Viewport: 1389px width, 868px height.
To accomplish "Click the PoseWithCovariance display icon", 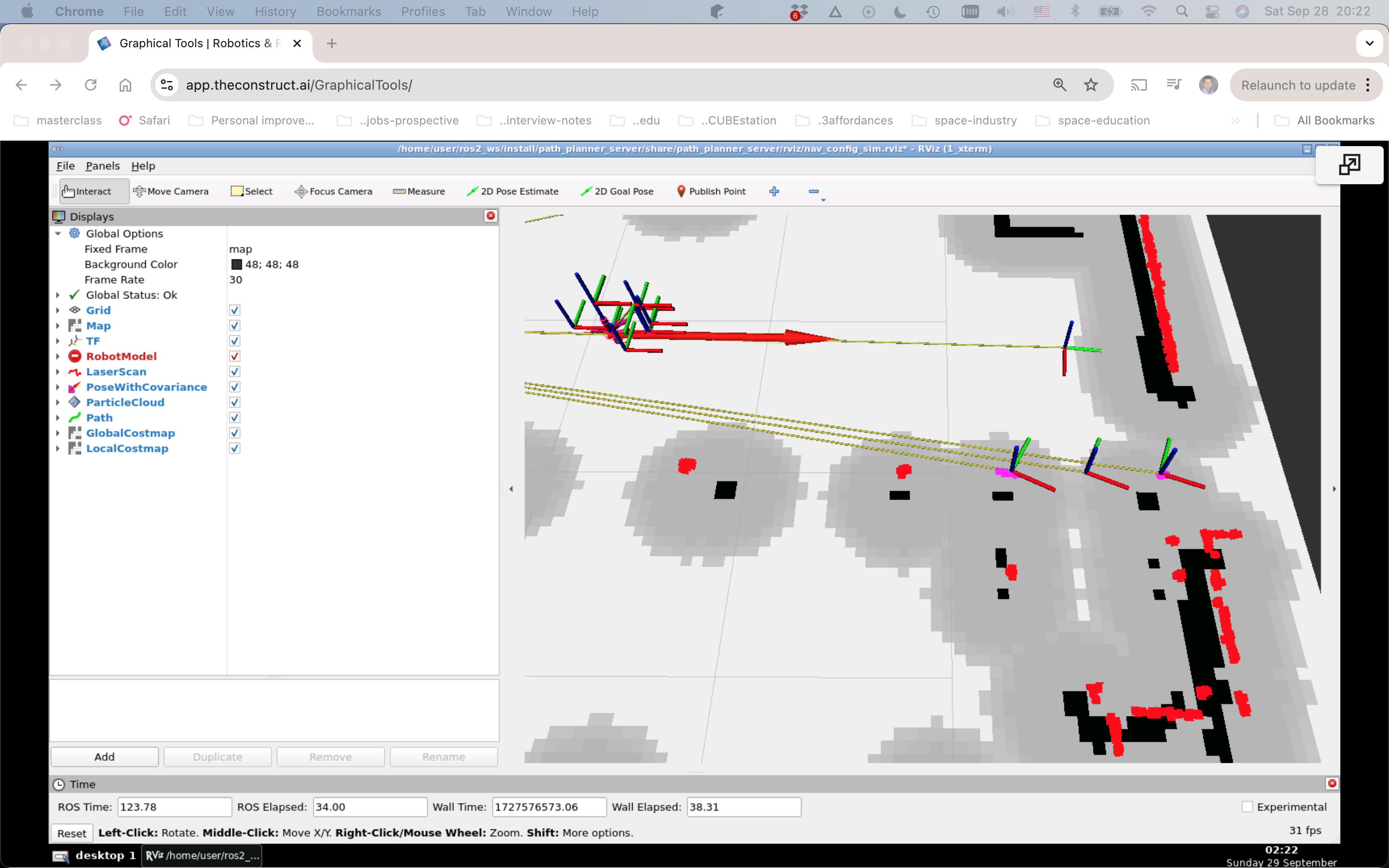I will coord(75,388).
